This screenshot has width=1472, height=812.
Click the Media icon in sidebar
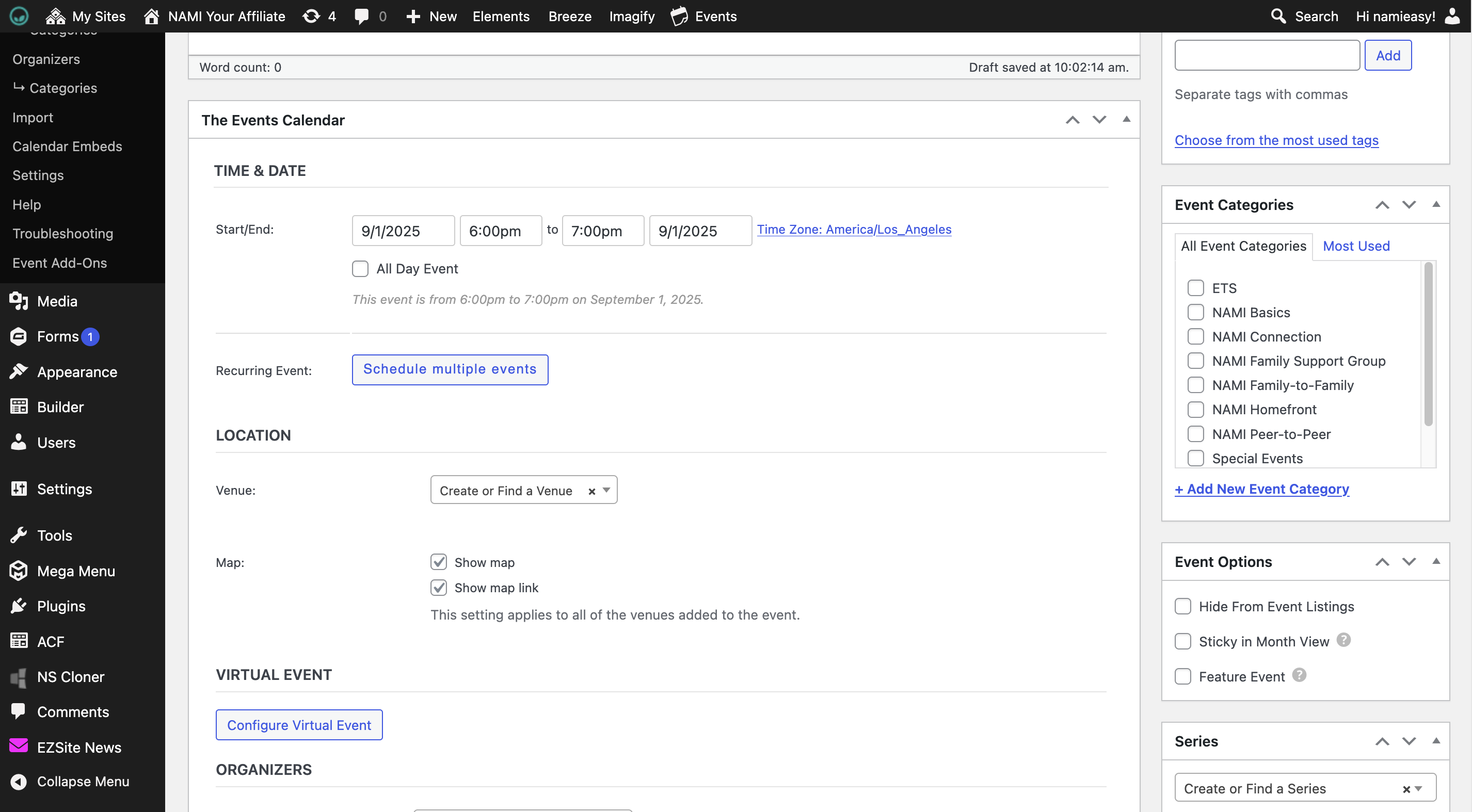pos(18,301)
